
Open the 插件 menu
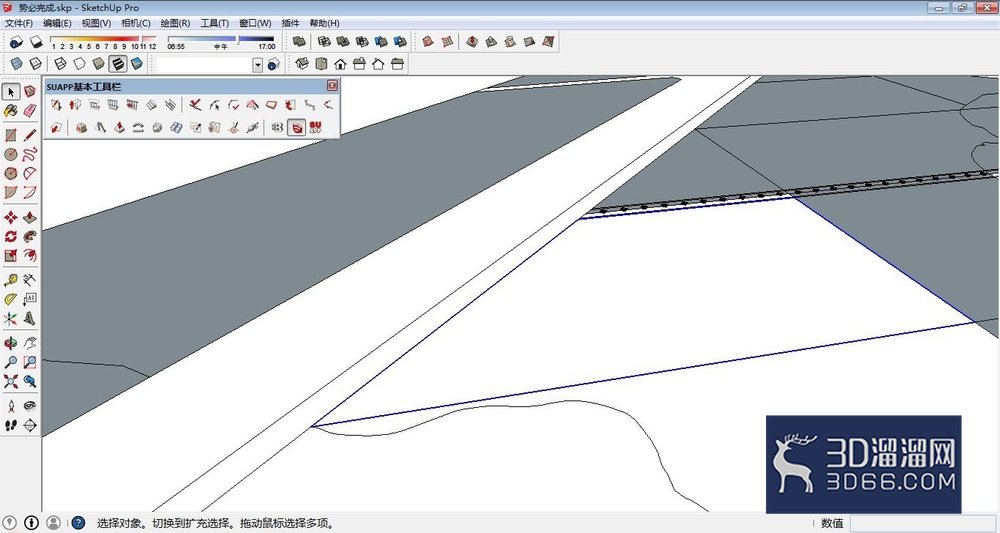coord(290,23)
